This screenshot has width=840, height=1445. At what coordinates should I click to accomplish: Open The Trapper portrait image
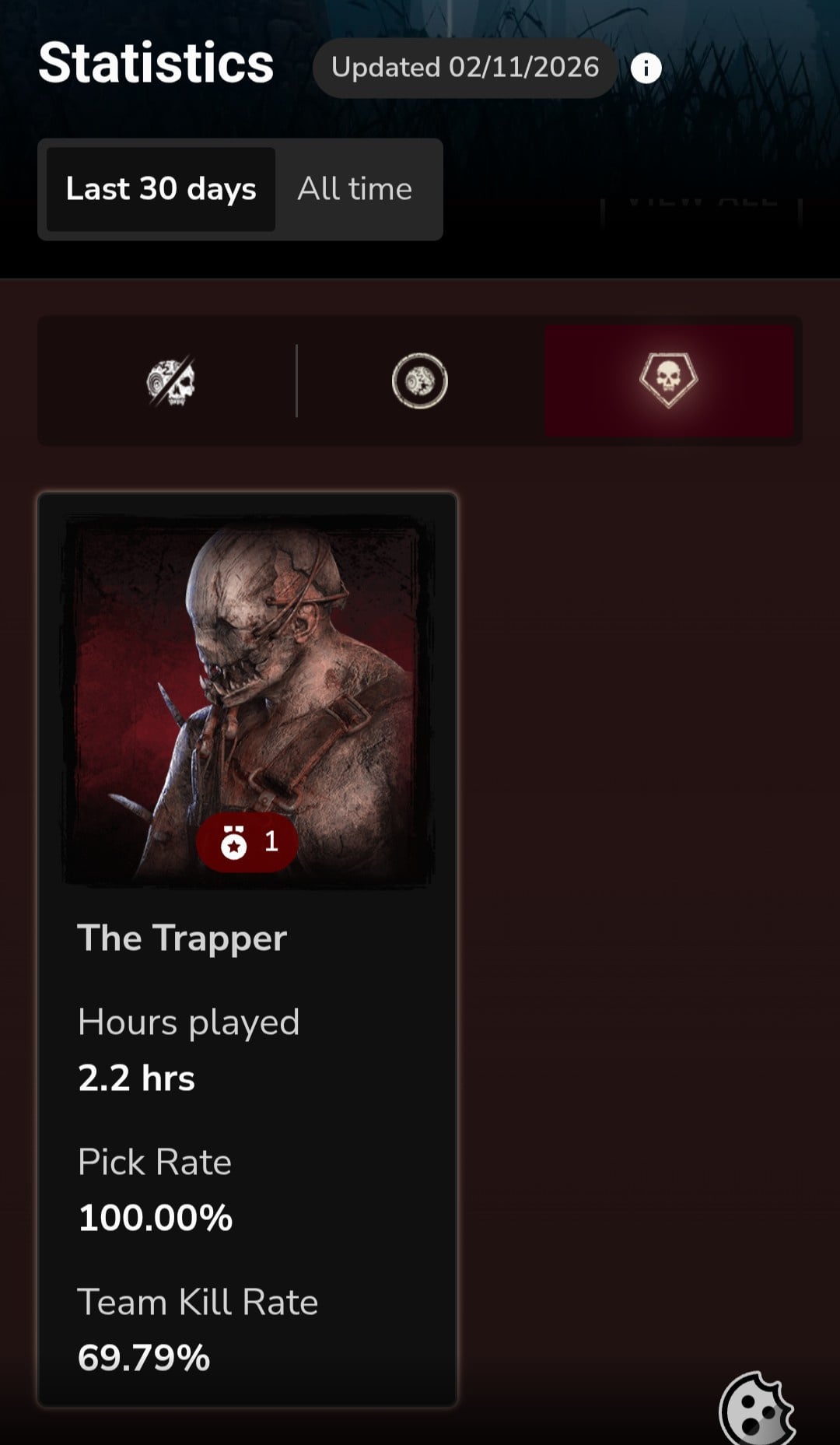(247, 700)
